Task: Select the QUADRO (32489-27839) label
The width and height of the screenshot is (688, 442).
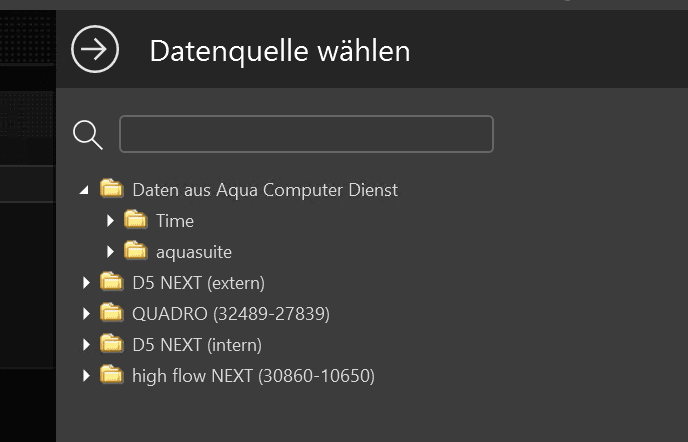Action: (x=231, y=314)
